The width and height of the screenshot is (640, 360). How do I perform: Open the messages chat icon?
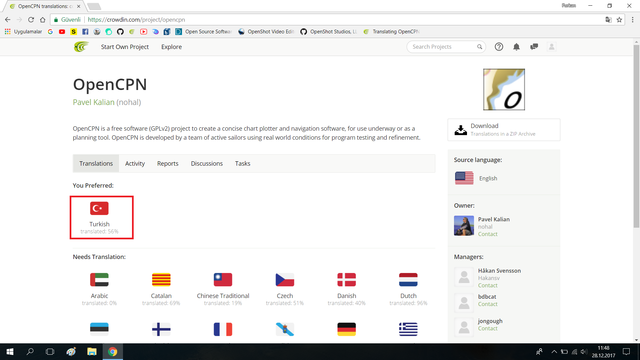[x=534, y=47]
